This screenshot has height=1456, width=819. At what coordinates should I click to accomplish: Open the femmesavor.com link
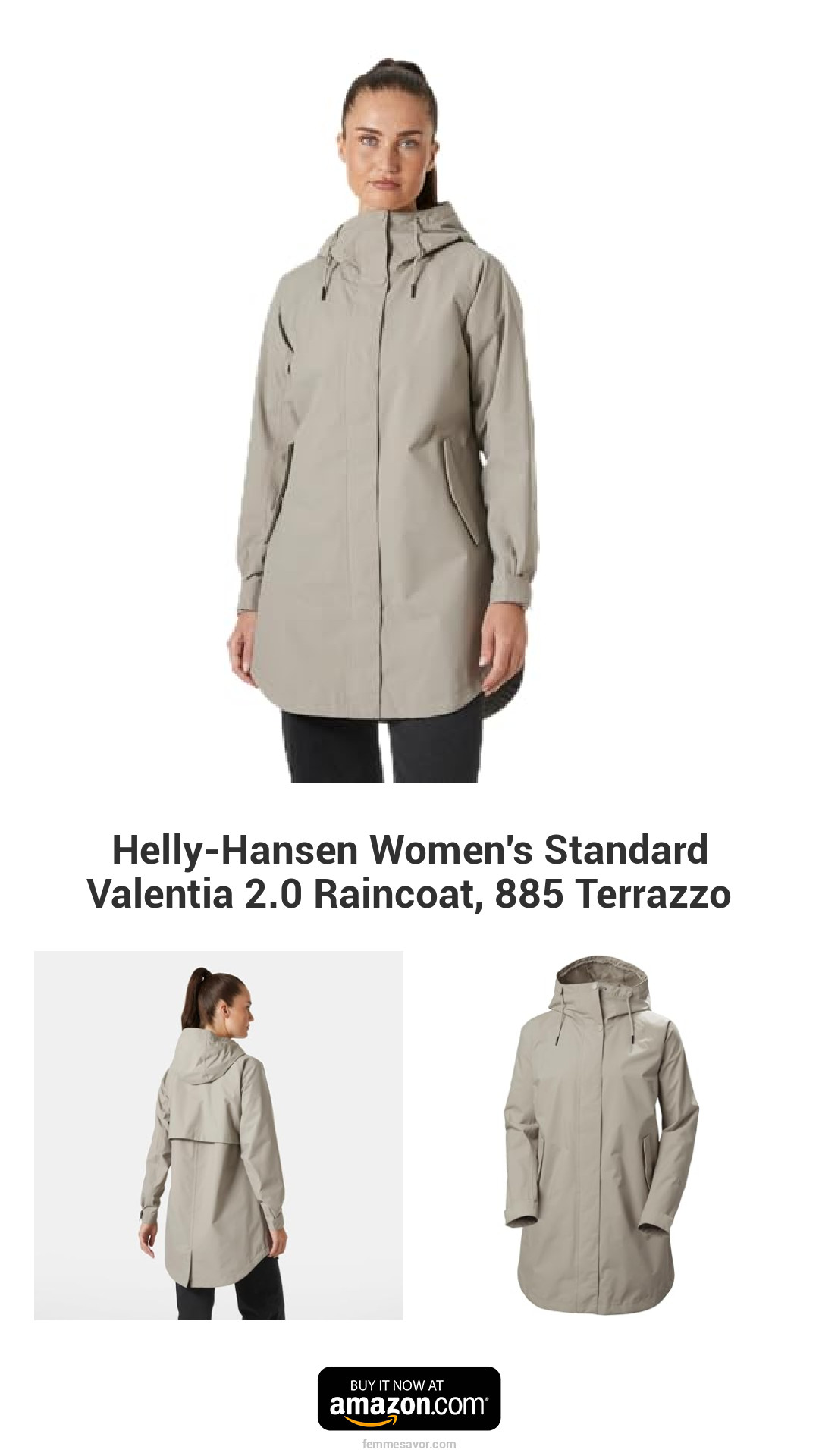(409, 1444)
